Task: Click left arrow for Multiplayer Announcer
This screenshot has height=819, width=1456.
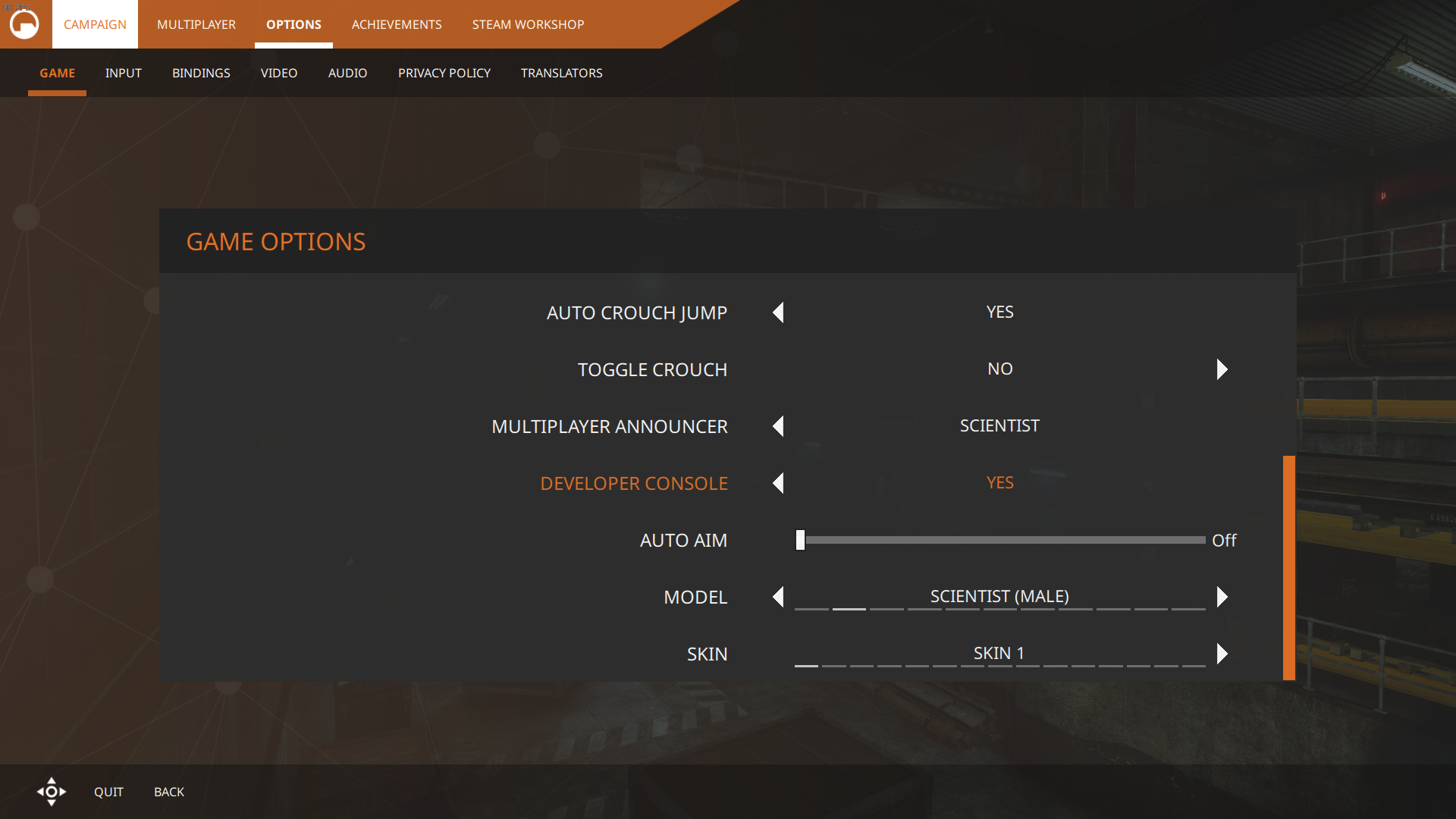Action: pos(778,426)
